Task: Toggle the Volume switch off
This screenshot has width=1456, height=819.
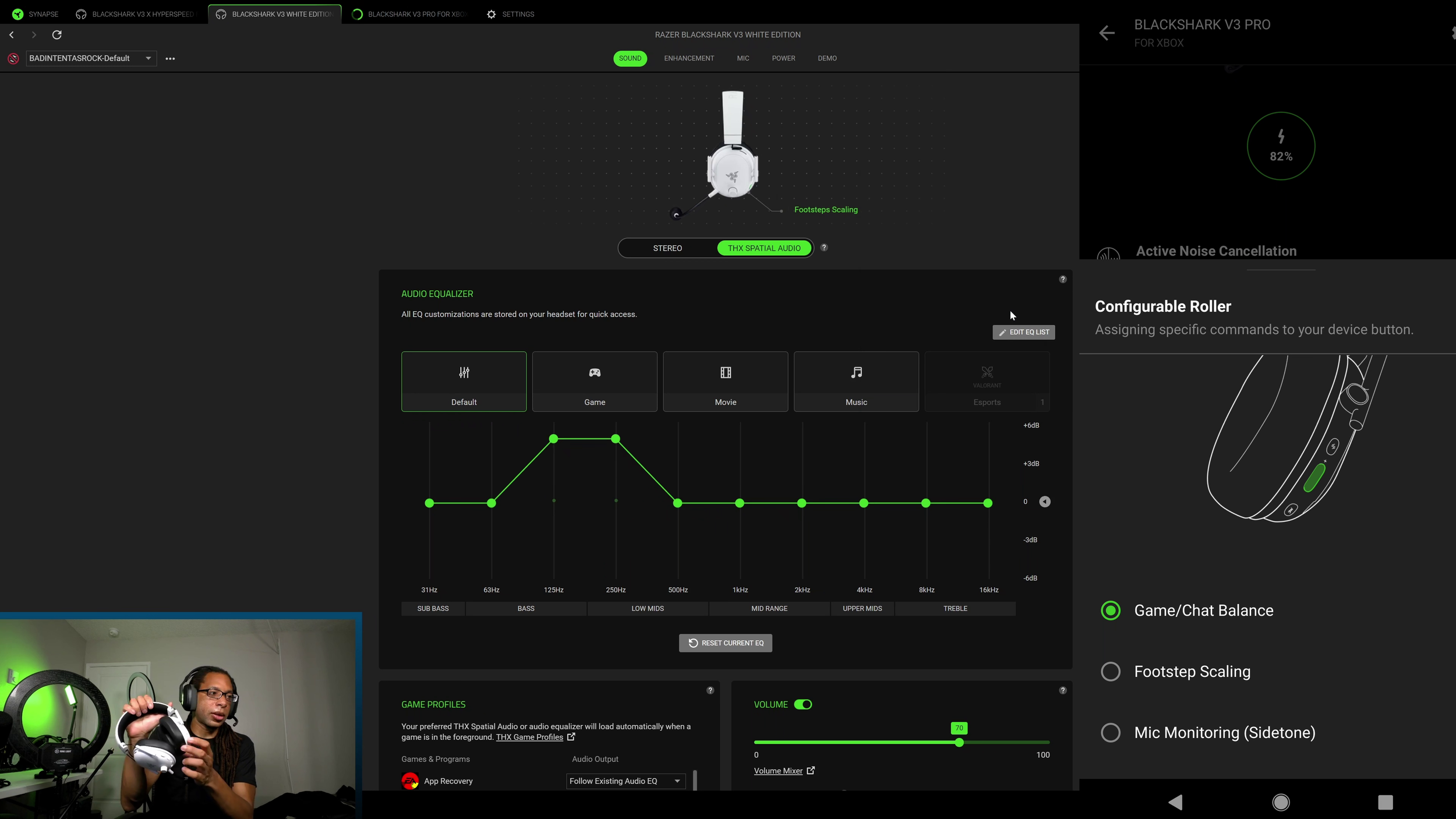Action: click(803, 704)
